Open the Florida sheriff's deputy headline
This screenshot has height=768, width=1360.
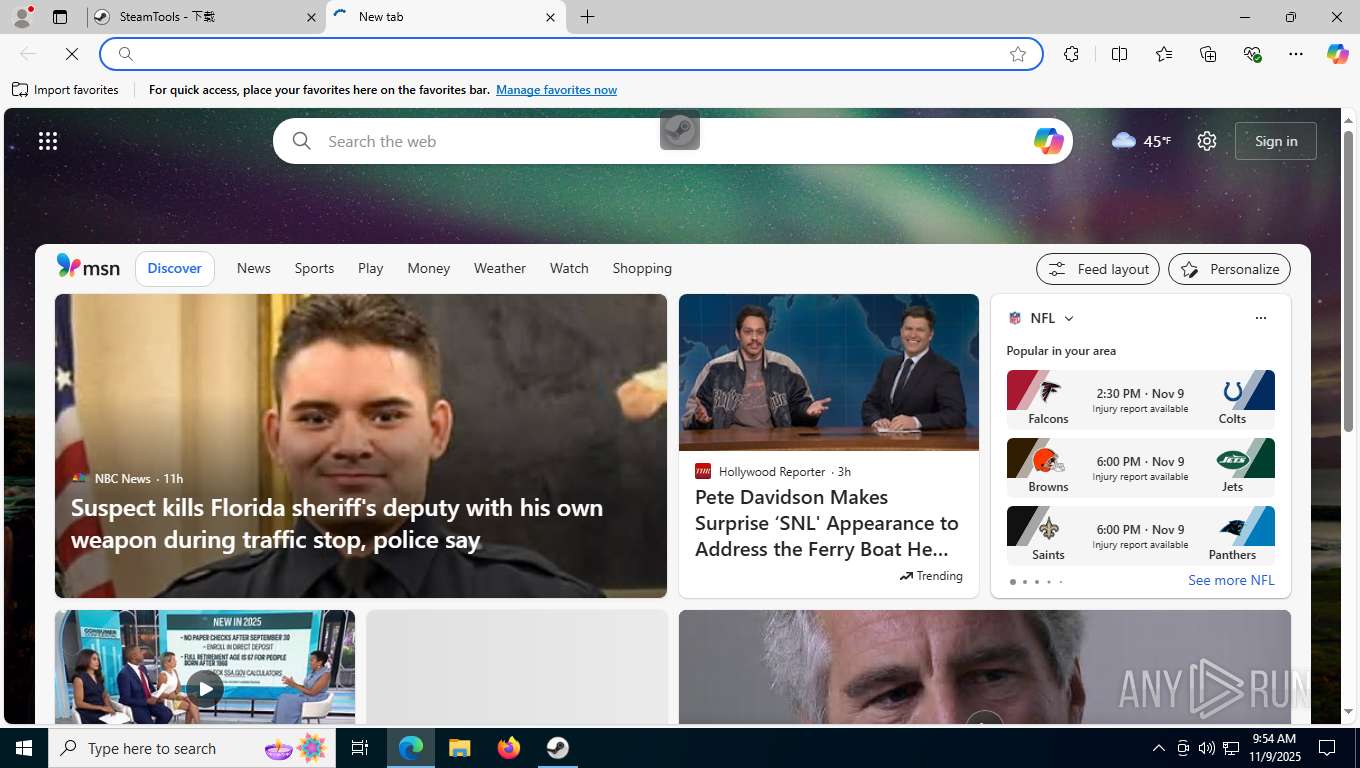[337, 523]
